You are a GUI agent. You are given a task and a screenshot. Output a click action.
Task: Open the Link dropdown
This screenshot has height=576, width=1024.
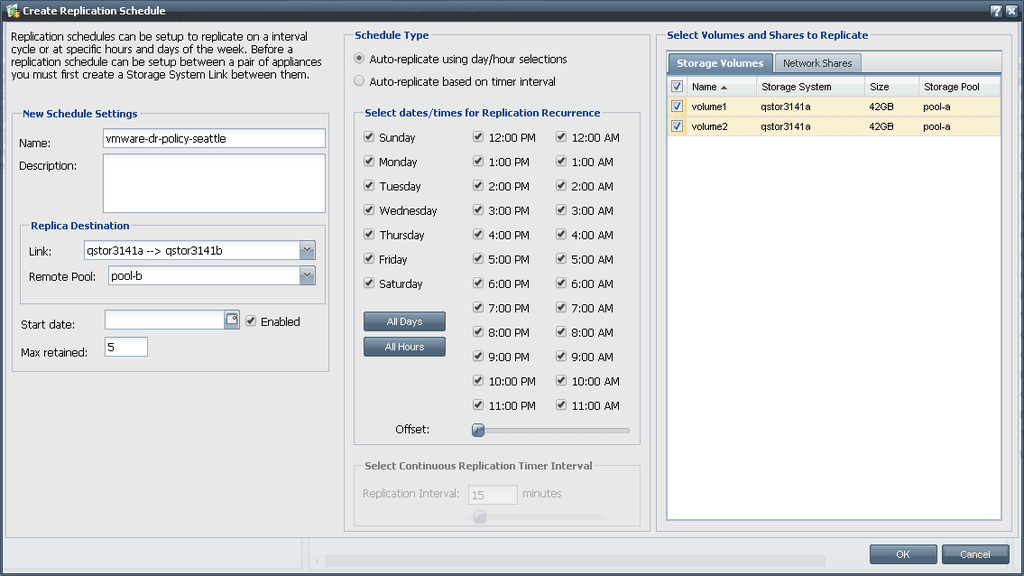(307, 250)
